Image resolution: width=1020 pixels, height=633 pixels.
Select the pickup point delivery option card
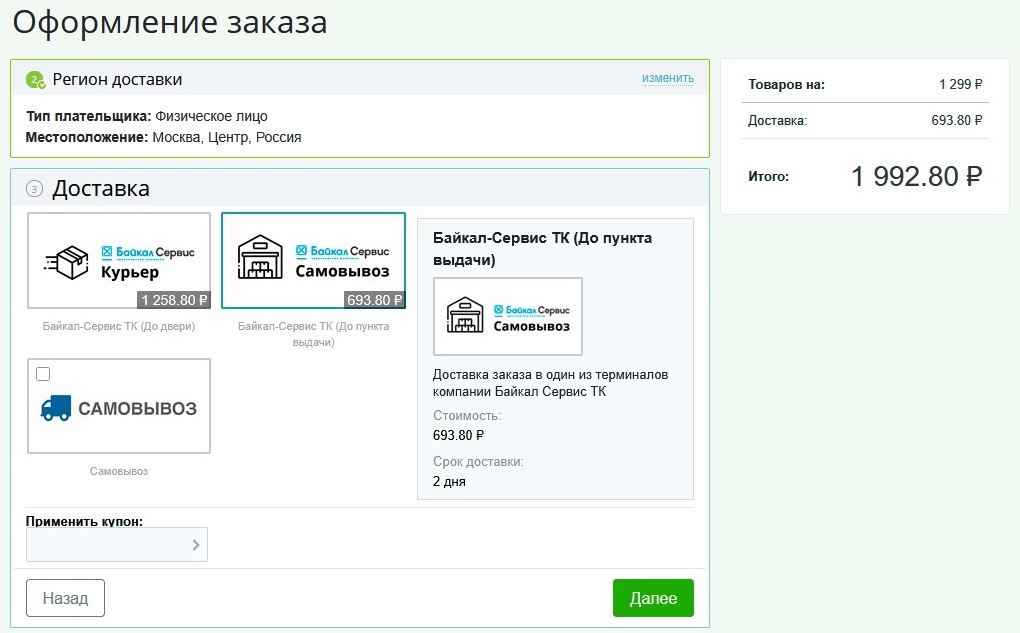point(310,260)
